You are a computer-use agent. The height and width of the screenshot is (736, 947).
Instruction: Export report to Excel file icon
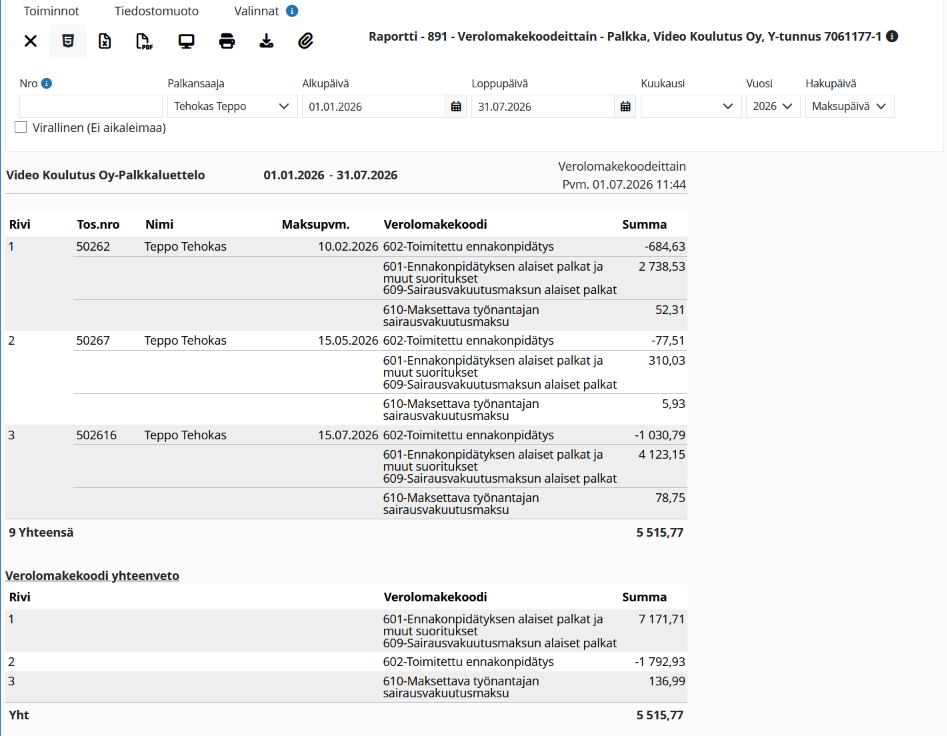(x=105, y=41)
